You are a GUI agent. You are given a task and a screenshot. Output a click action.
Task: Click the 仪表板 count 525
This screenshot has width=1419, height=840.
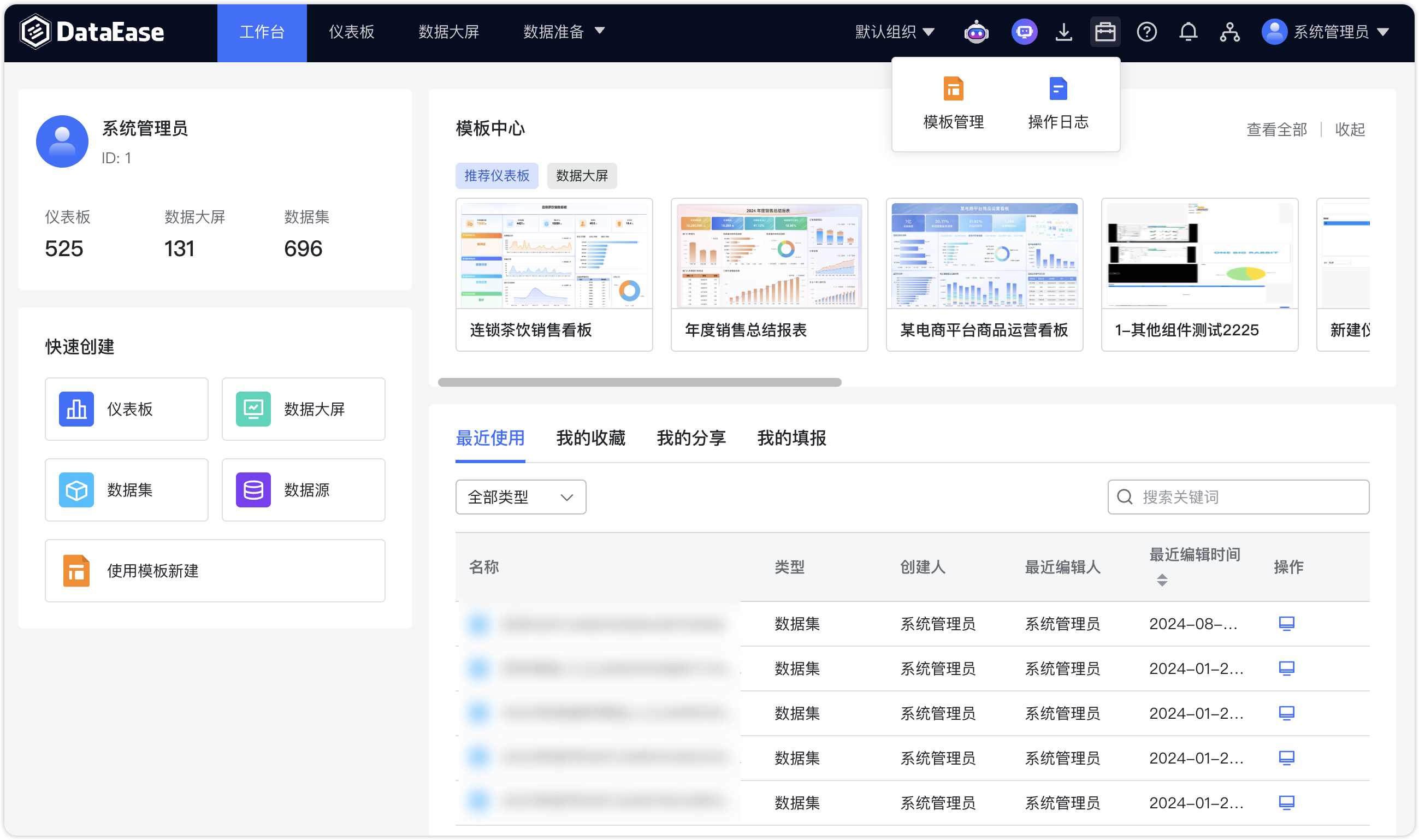64,248
